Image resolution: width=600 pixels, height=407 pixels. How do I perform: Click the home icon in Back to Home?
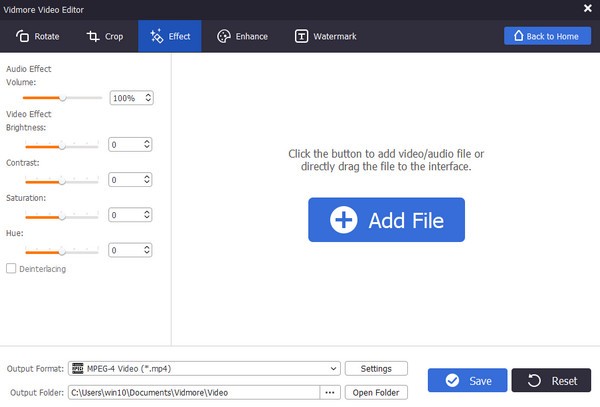click(x=519, y=37)
